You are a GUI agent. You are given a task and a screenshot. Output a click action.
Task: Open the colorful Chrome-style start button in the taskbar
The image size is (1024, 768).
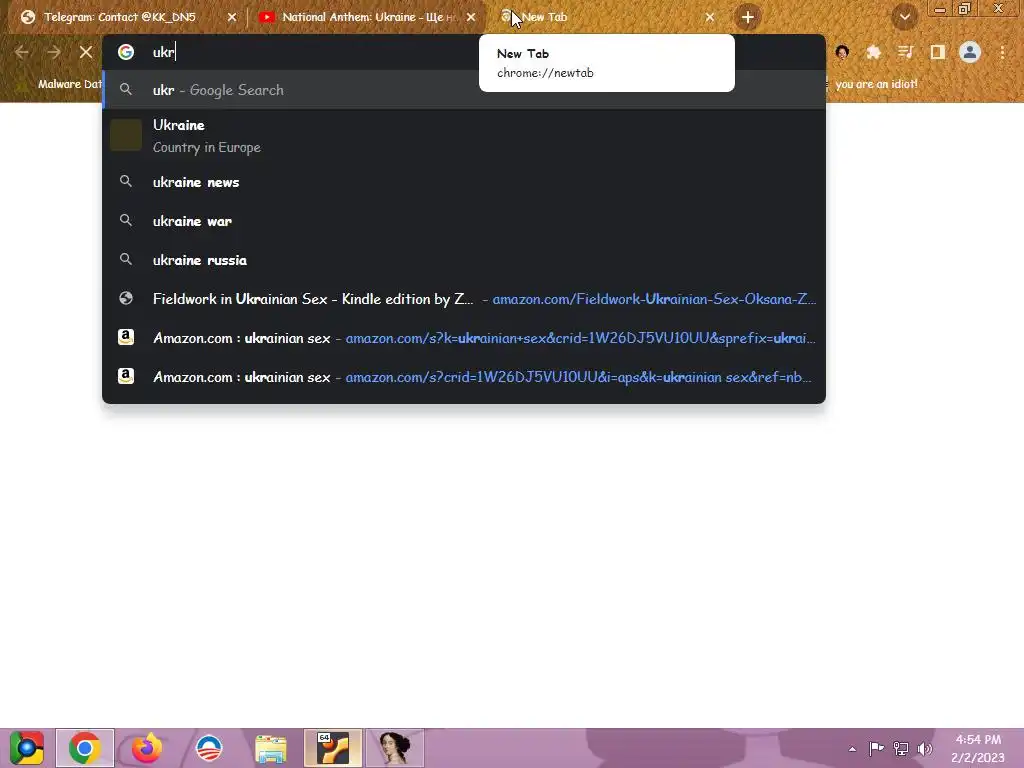point(27,748)
